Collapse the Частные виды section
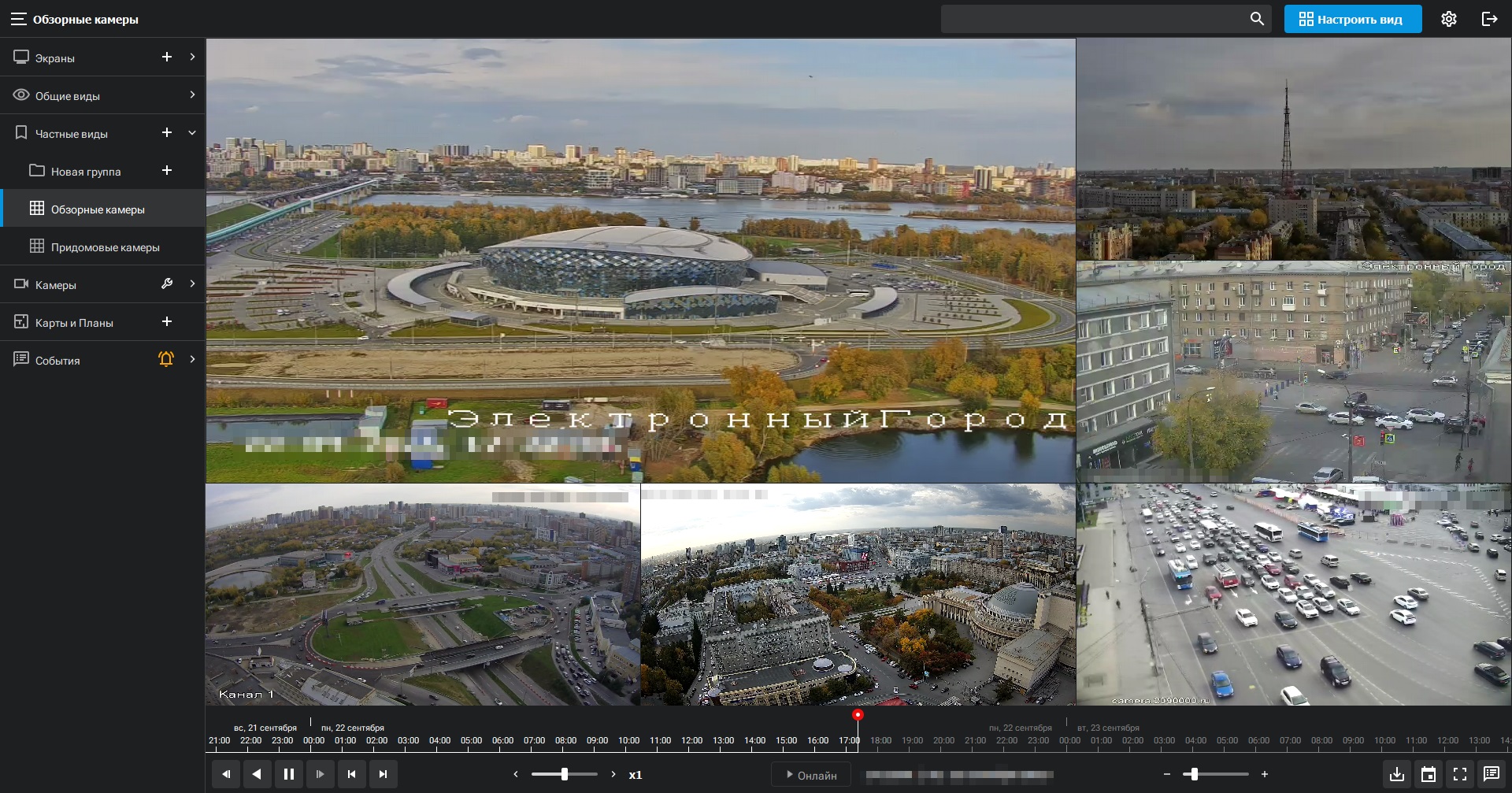 point(192,133)
